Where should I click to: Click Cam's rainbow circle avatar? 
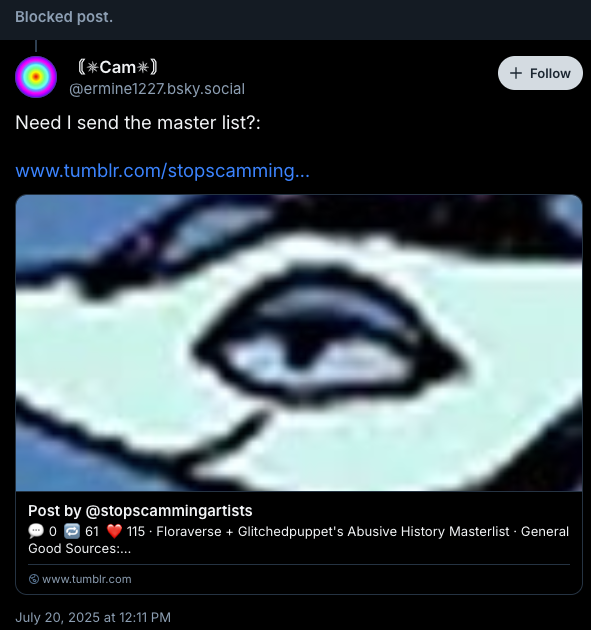(x=36, y=77)
